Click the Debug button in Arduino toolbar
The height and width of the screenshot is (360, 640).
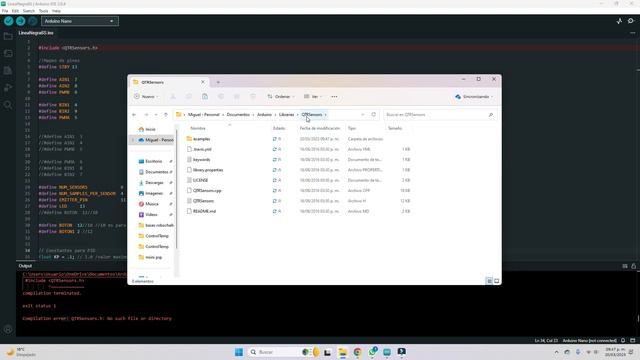click(33, 21)
